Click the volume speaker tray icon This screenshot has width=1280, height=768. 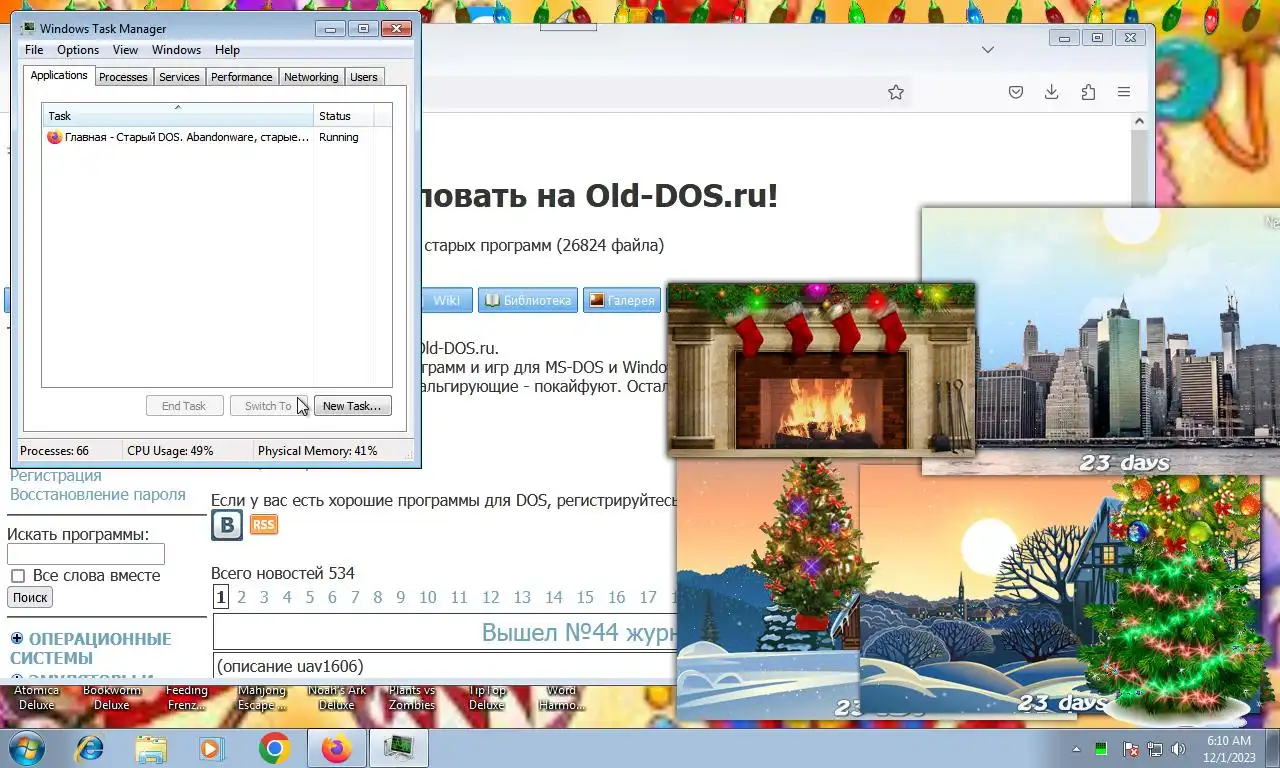1179,748
